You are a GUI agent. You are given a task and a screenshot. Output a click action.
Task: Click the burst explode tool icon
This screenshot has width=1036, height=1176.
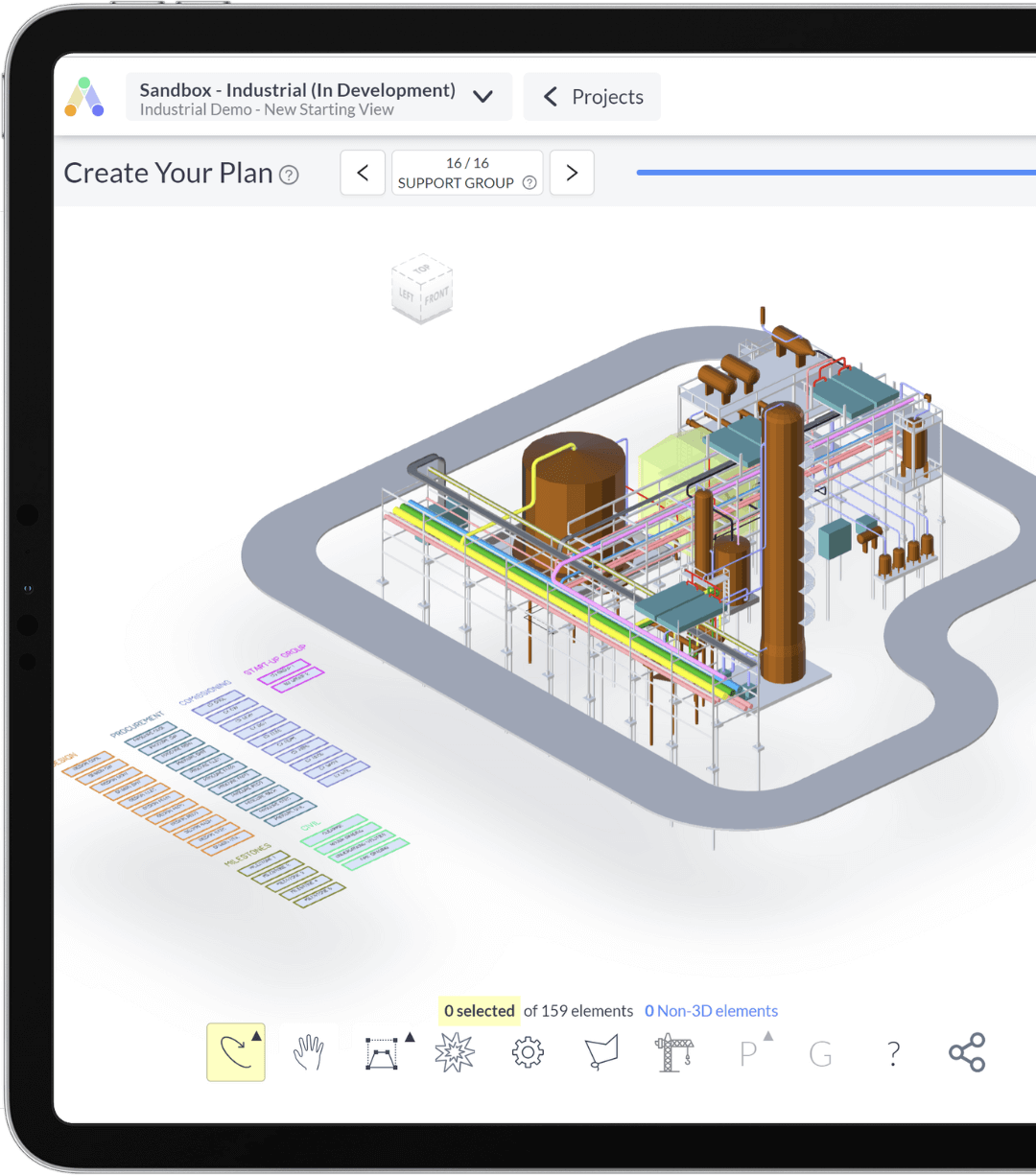coord(455,1051)
